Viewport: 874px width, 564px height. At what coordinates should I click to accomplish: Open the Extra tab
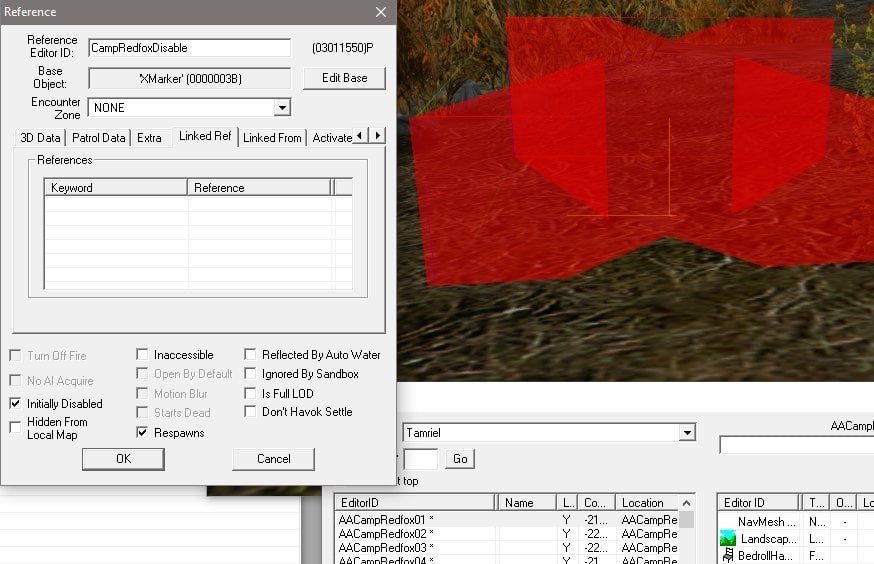click(149, 138)
